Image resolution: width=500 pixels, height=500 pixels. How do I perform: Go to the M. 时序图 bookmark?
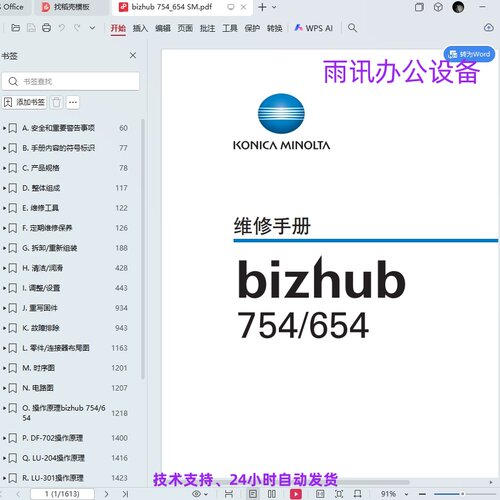click(x=38, y=368)
